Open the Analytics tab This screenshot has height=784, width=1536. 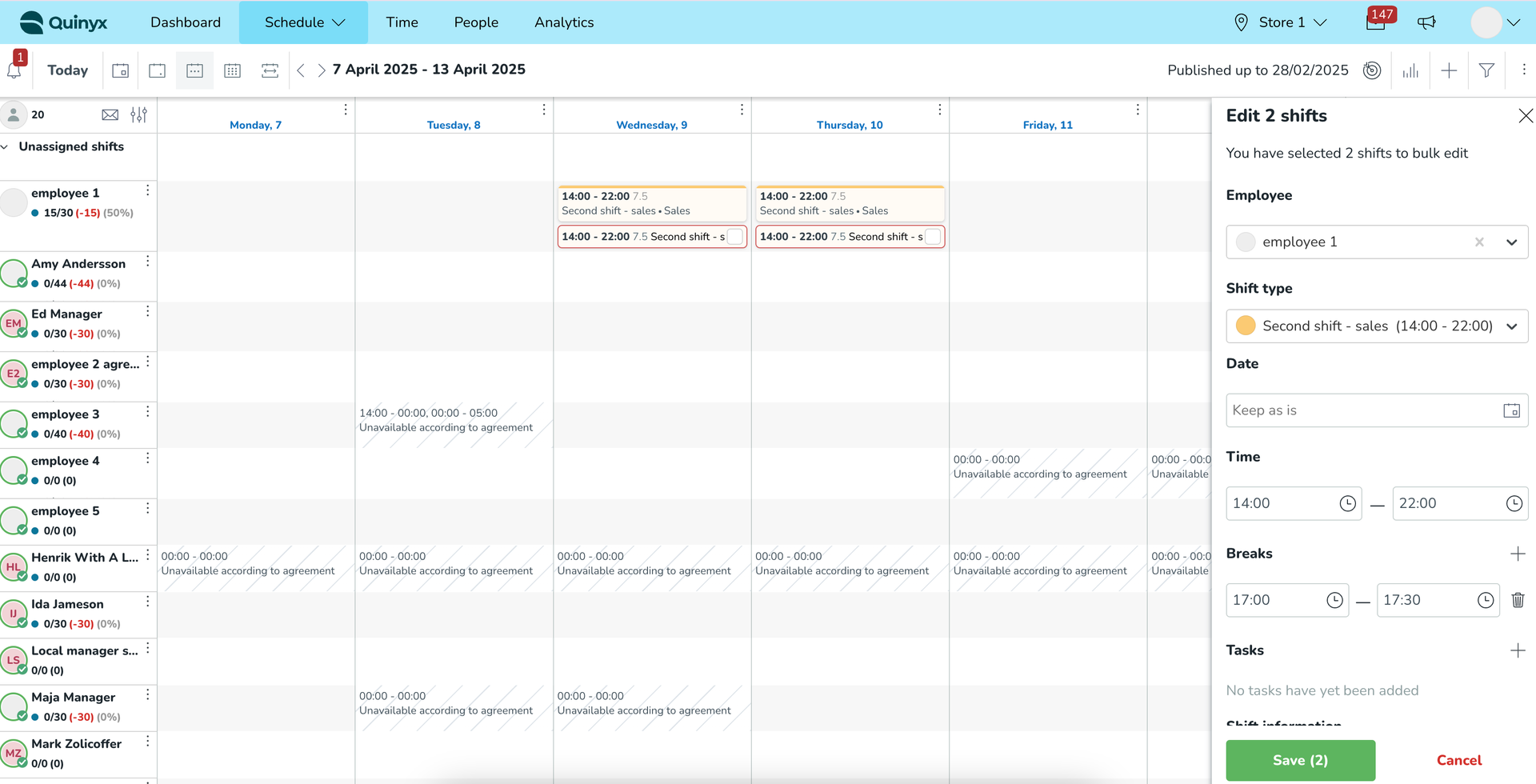pos(564,22)
